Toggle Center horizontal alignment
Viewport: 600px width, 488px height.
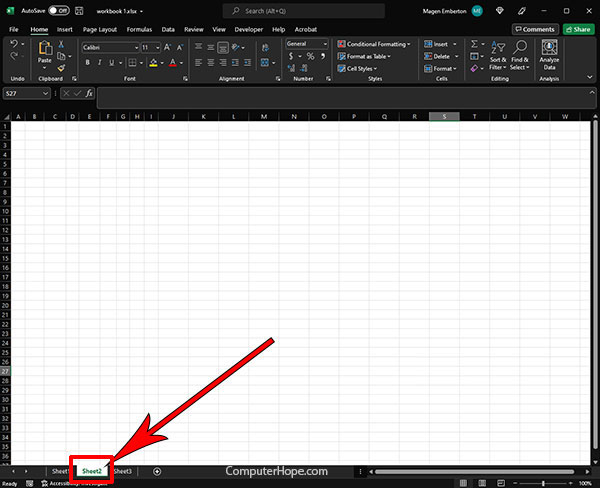pos(211,62)
